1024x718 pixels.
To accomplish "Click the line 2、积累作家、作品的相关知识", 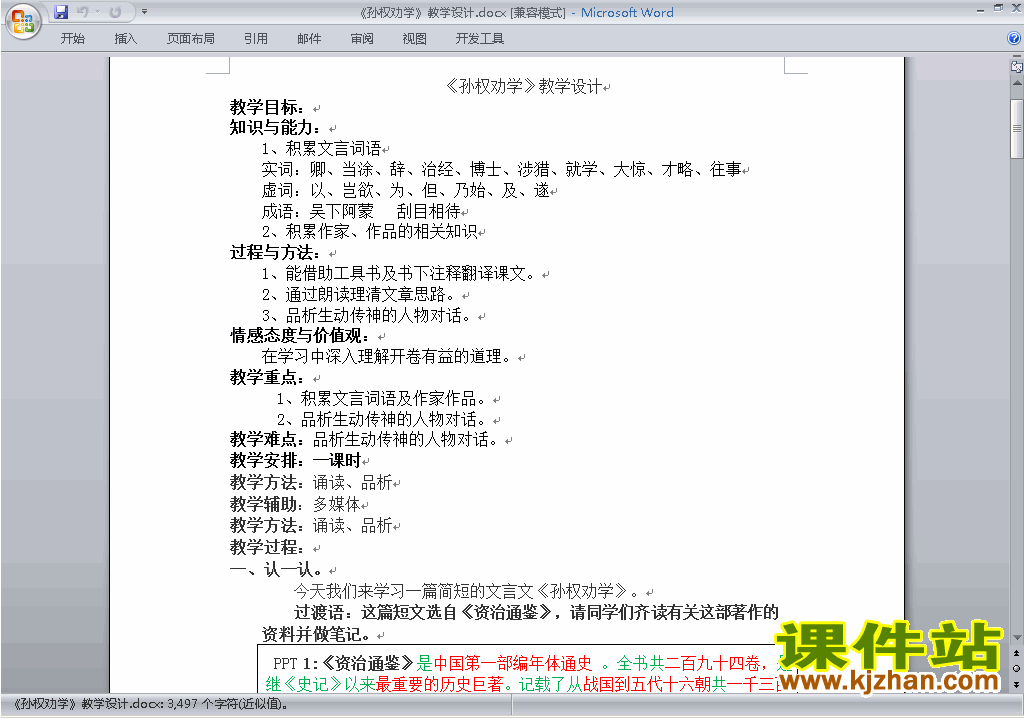I will click(x=370, y=232).
